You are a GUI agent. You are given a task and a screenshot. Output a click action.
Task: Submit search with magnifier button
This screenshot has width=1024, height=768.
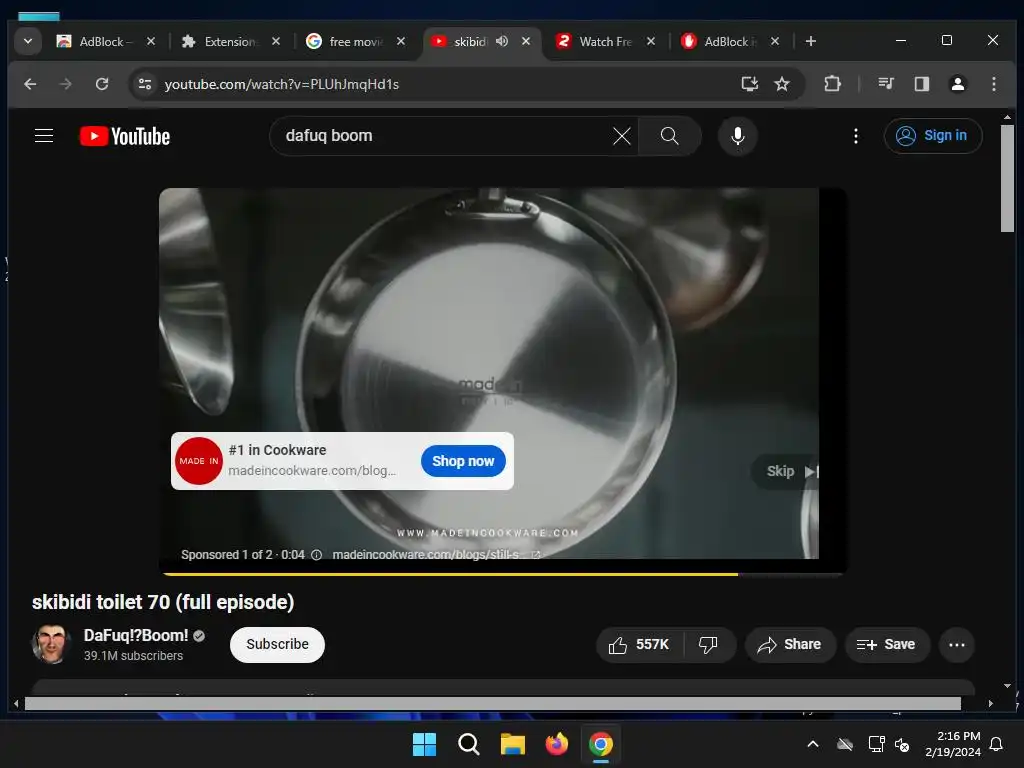coord(669,136)
